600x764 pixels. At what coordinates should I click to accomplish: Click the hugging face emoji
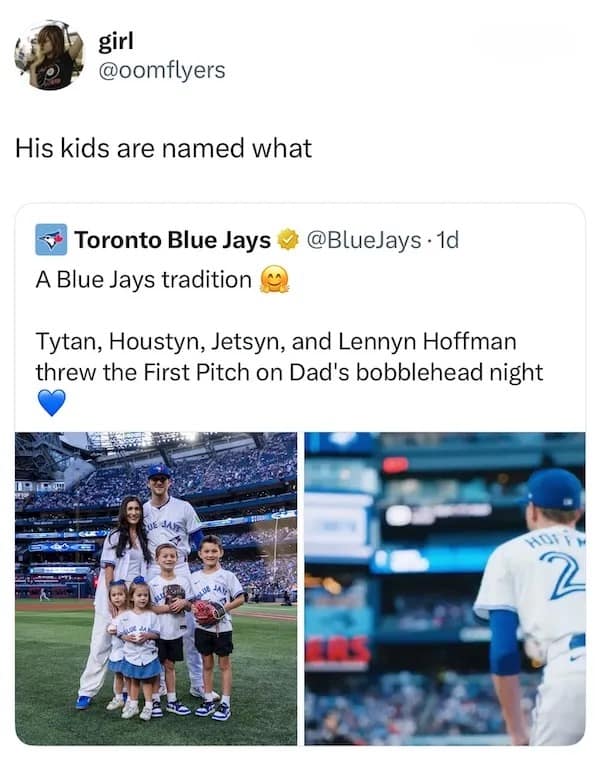point(273,280)
